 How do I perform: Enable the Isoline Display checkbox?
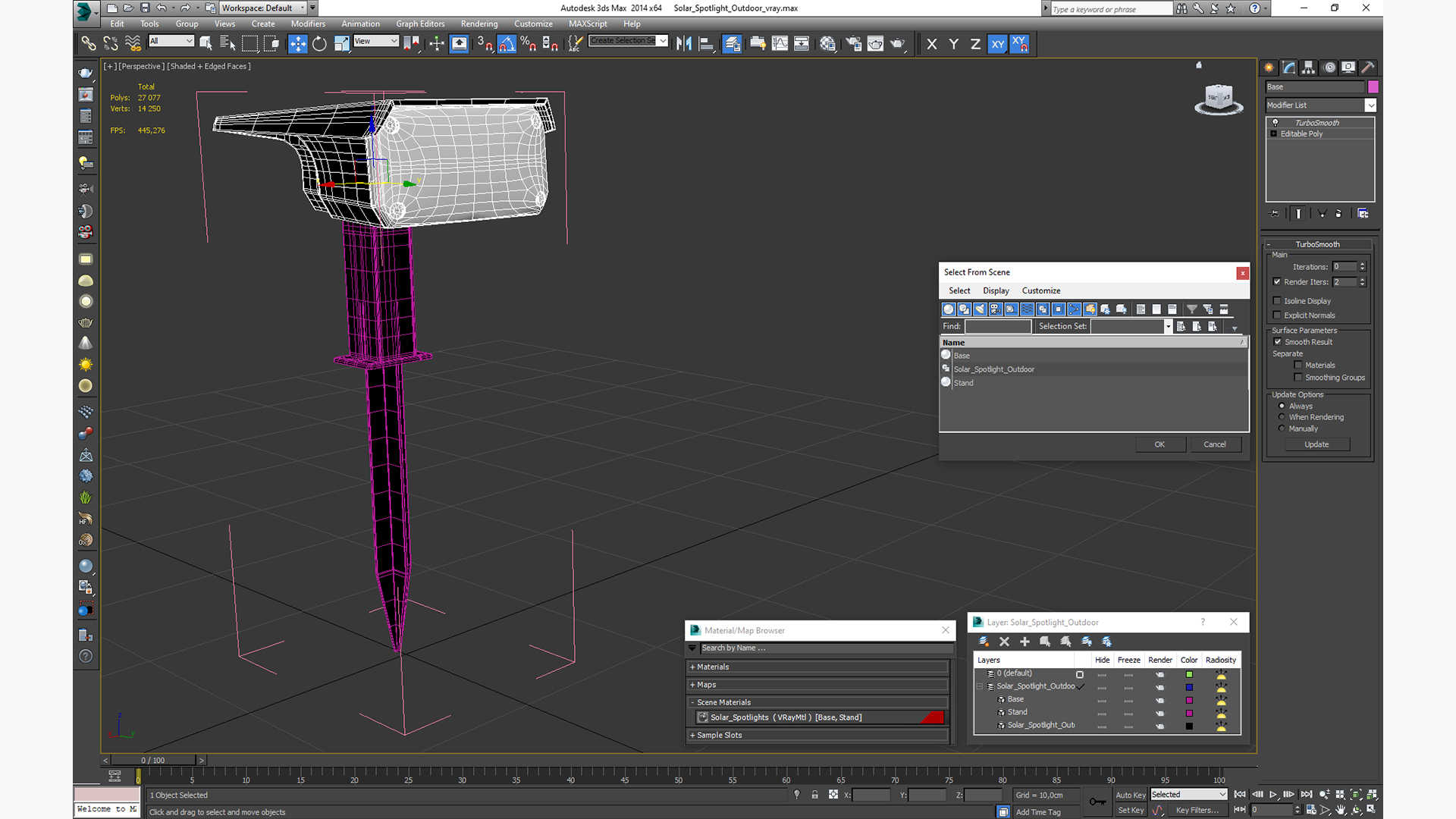point(1277,301)
